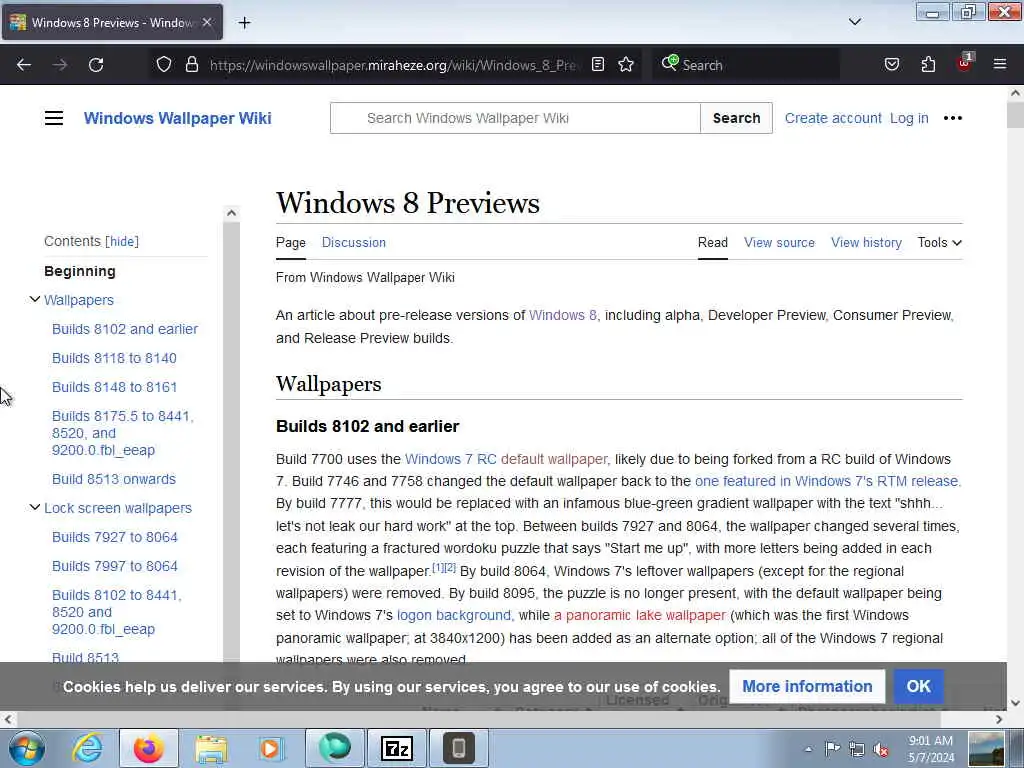Open View history tab
This screenshot has height=768, width=1024.
[x=866, y=242]
